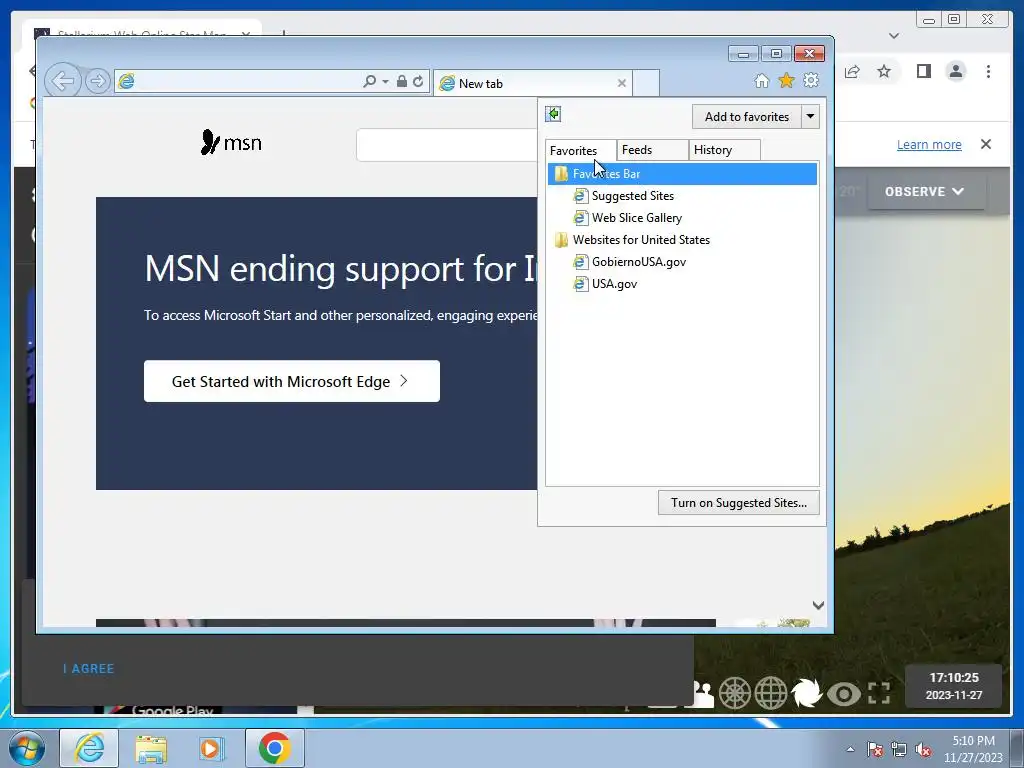The height and width of the screenshot is (768, 1024).
Task: Click the Stellarium date and time display
Action: click(953, 686)
